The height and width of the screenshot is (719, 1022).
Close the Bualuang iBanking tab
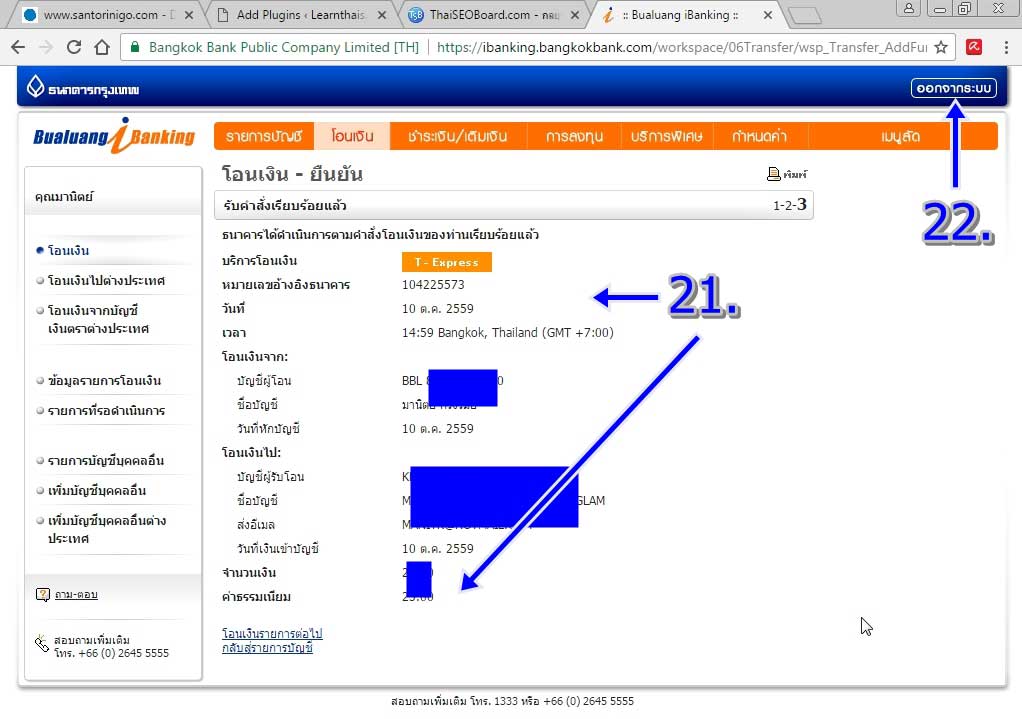[768, 15]
